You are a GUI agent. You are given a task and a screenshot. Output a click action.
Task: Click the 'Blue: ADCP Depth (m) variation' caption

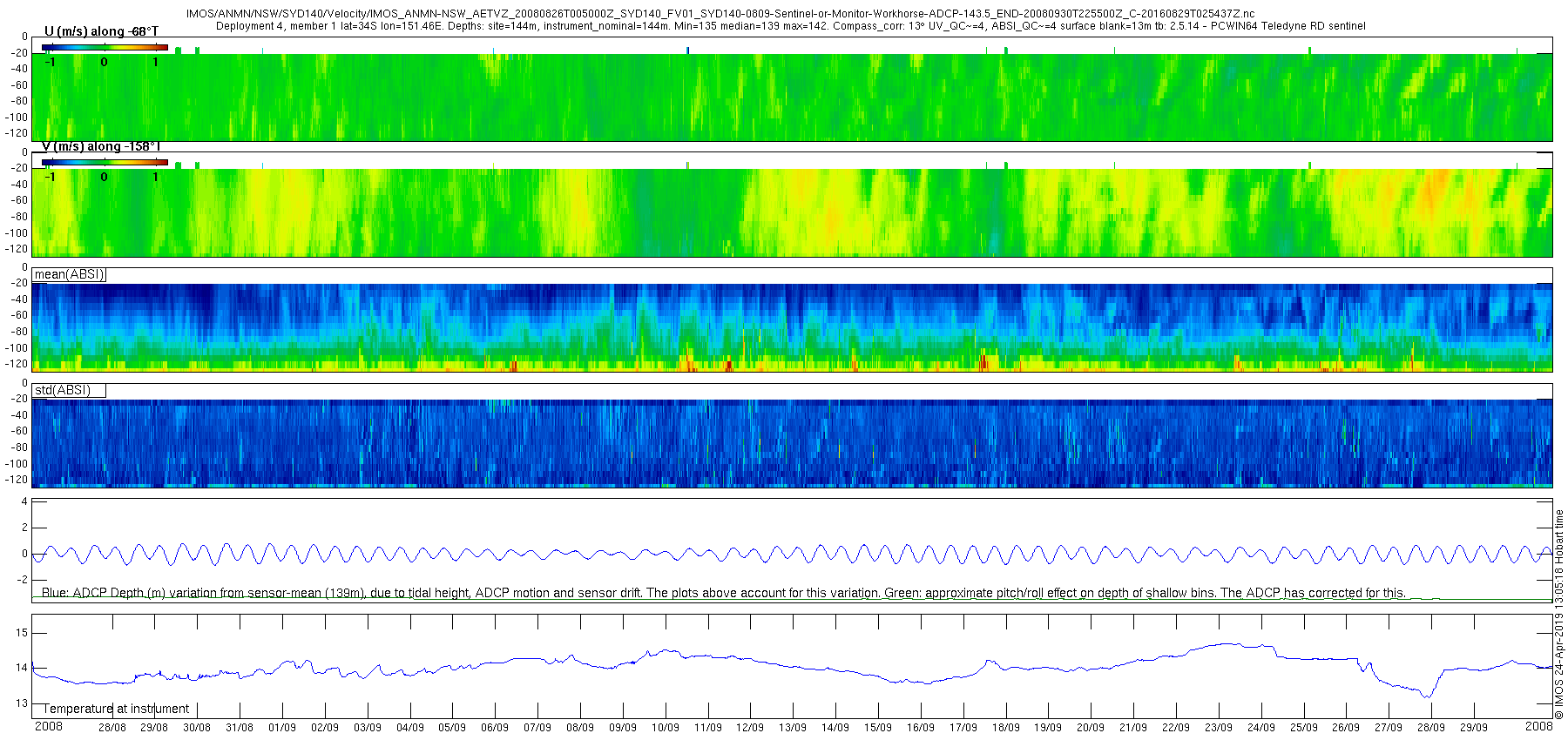[724, 593]
